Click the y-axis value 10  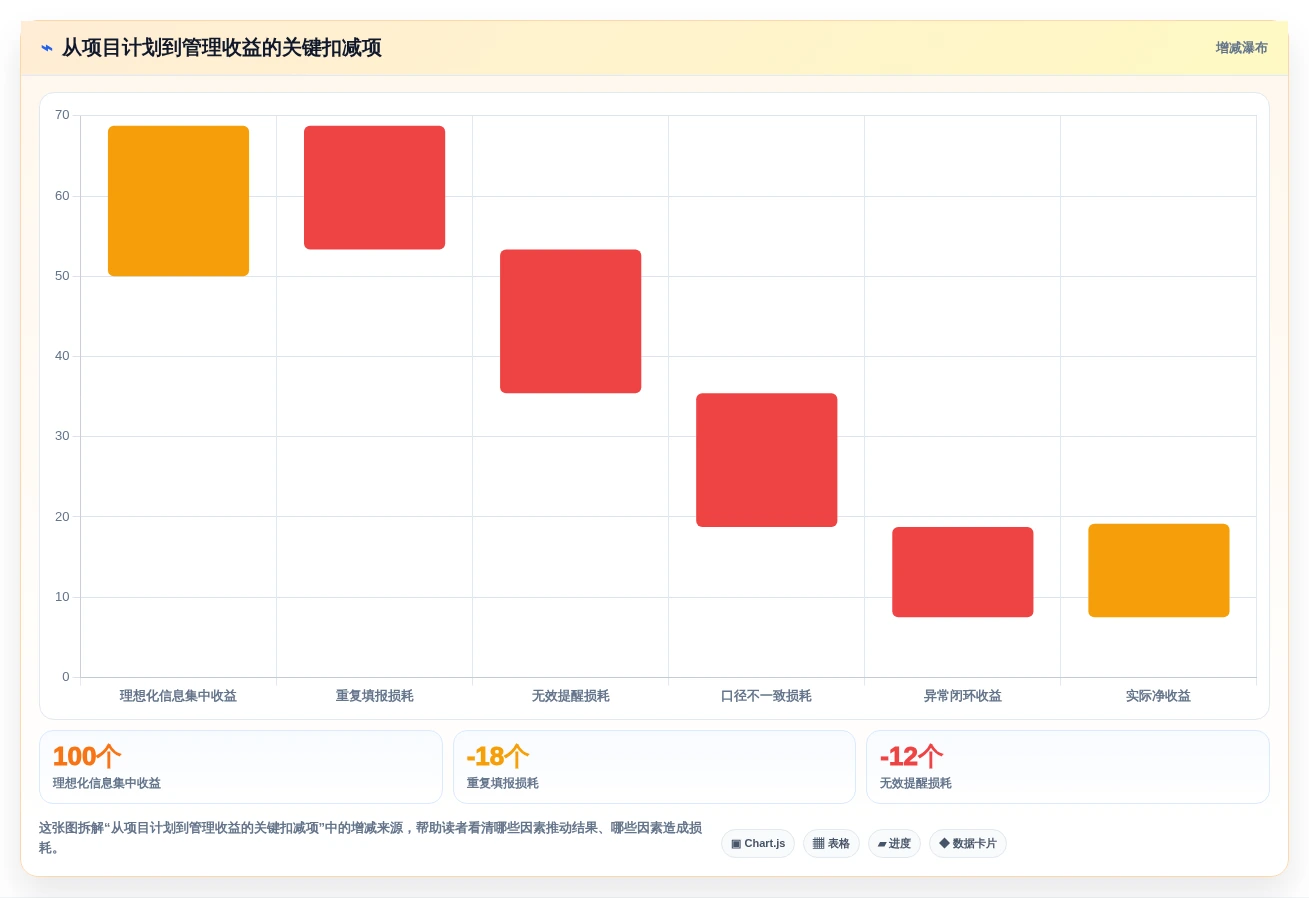[62, 597]
